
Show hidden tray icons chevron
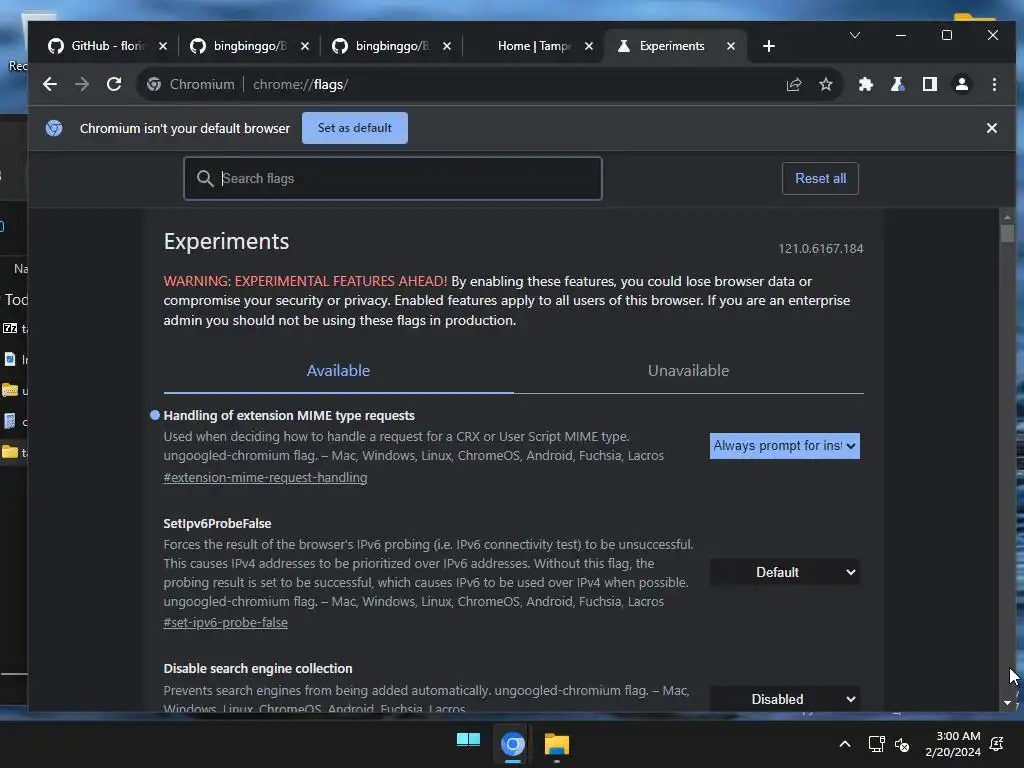click(845, 744)
